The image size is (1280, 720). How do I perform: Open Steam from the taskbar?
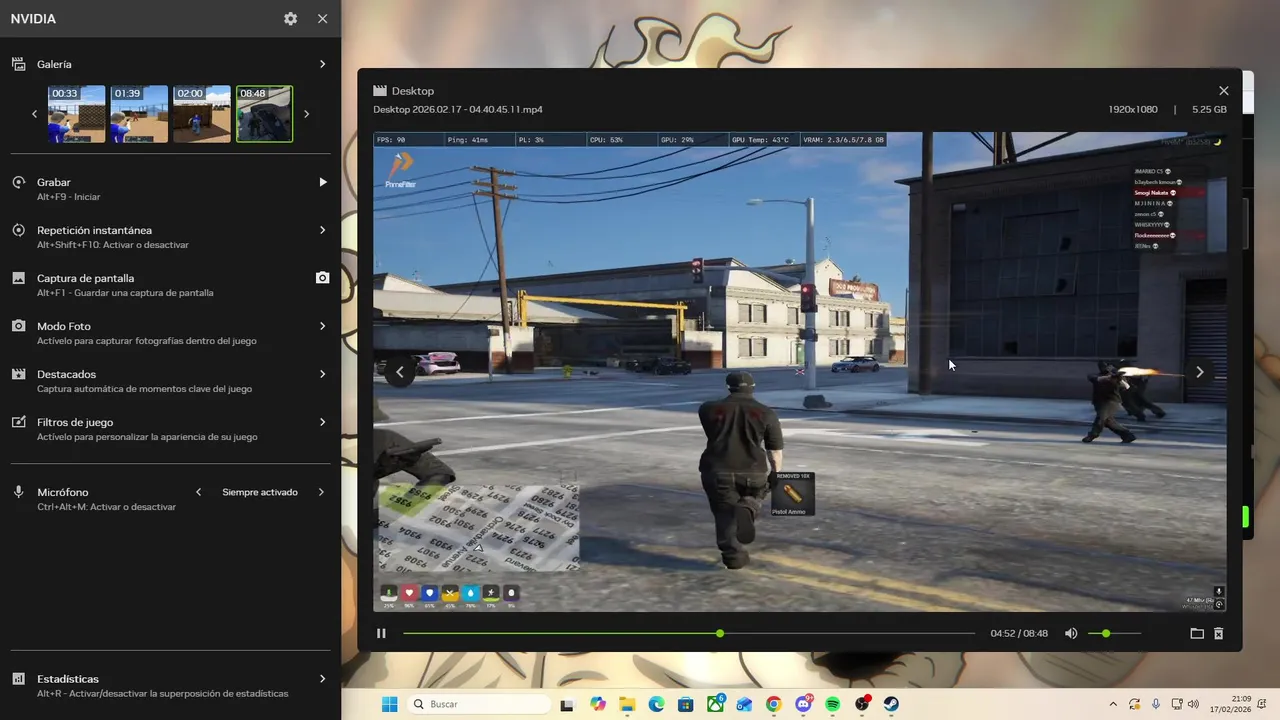coord(890,704)
